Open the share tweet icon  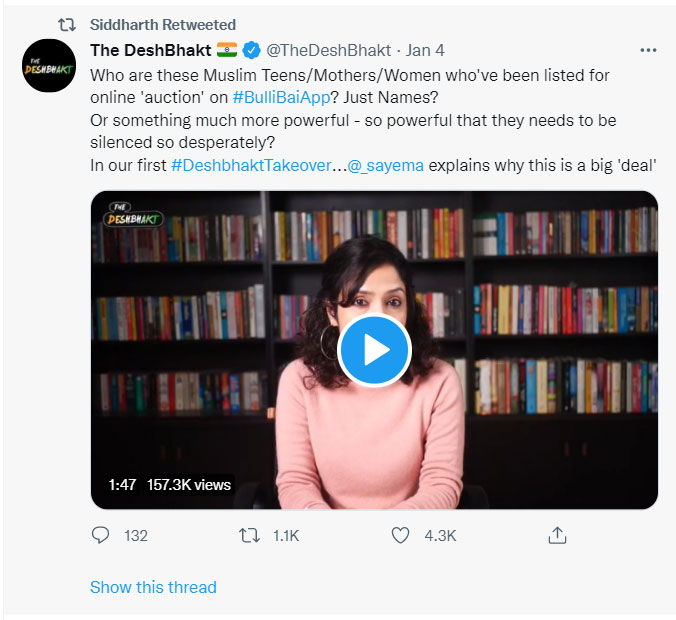[557, 536]
